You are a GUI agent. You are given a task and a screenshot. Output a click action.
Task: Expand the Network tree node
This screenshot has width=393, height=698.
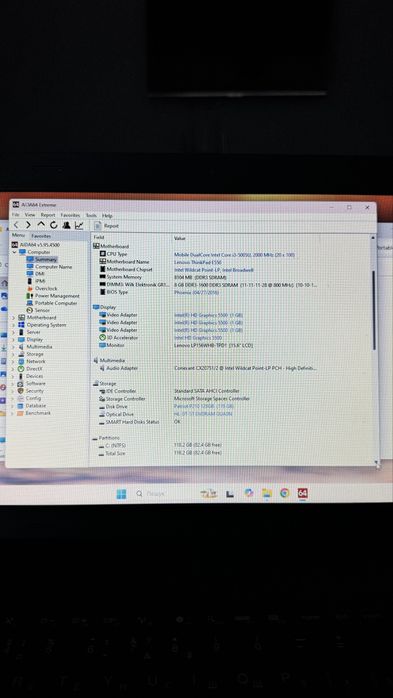click(x=13, y=361)
